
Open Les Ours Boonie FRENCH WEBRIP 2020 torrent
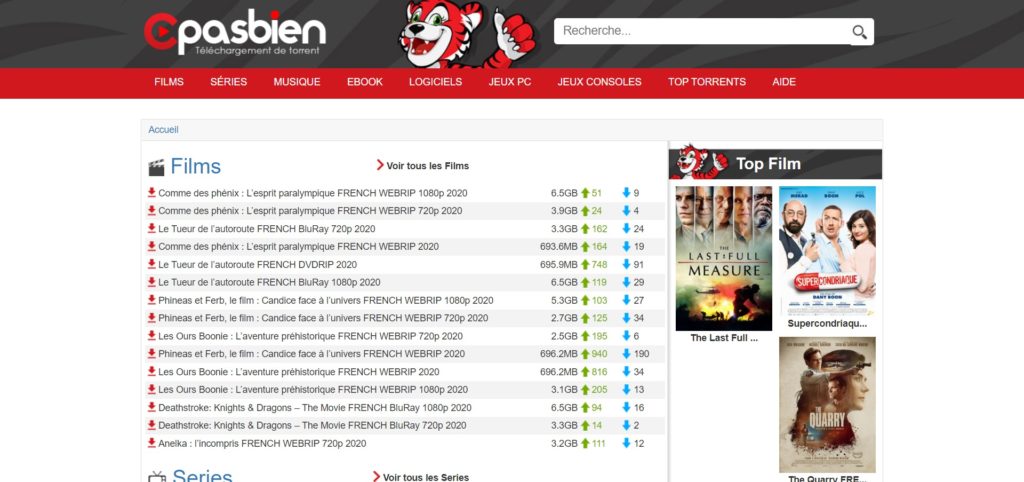tap(298, 372)
